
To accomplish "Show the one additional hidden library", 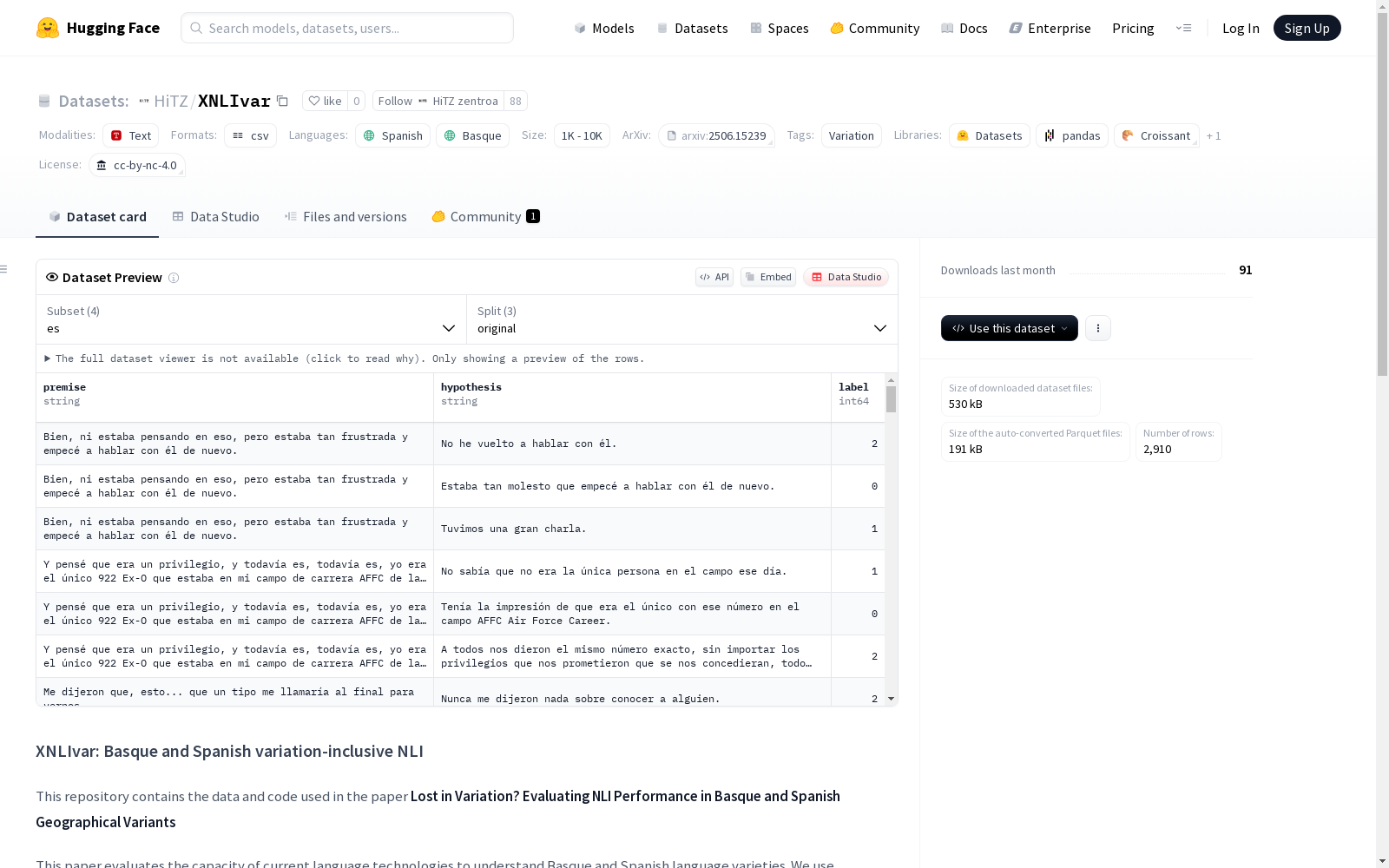I will point(1214,135).
